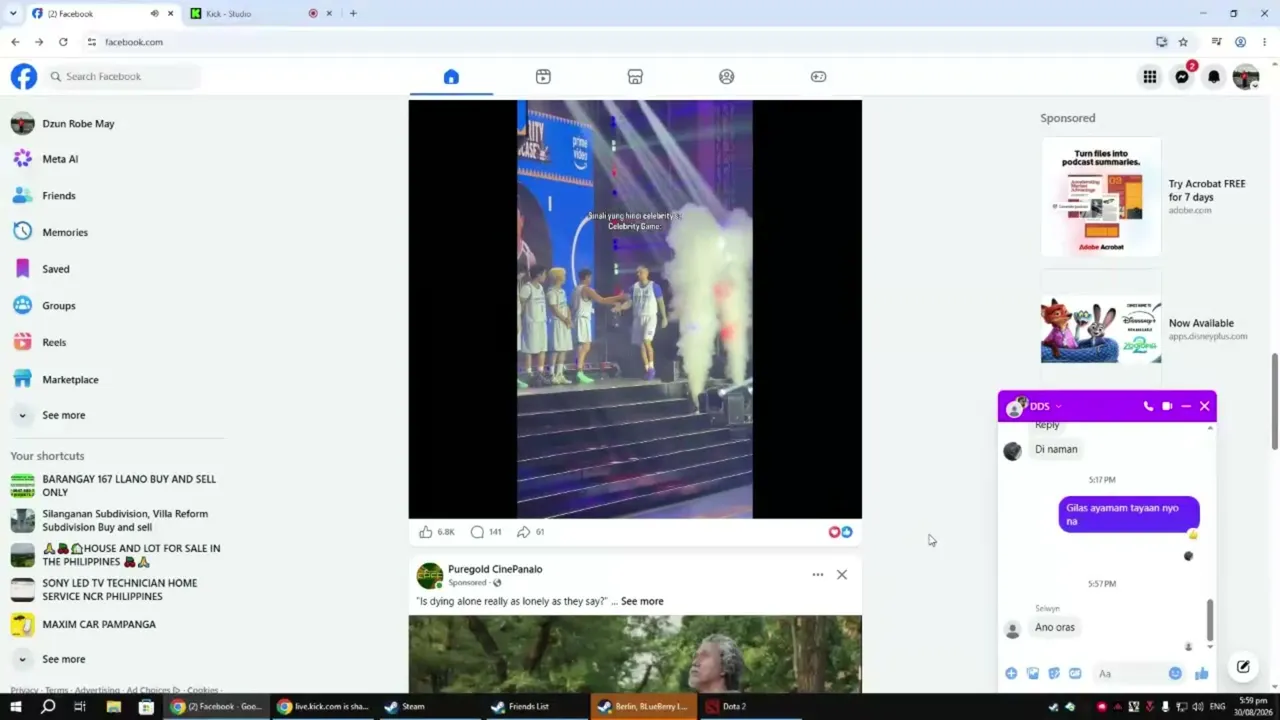Open Silanganan Subdivision Buy and sell shortcut
The height and width of the screenshot is (720, 1280).
point(116,520)
